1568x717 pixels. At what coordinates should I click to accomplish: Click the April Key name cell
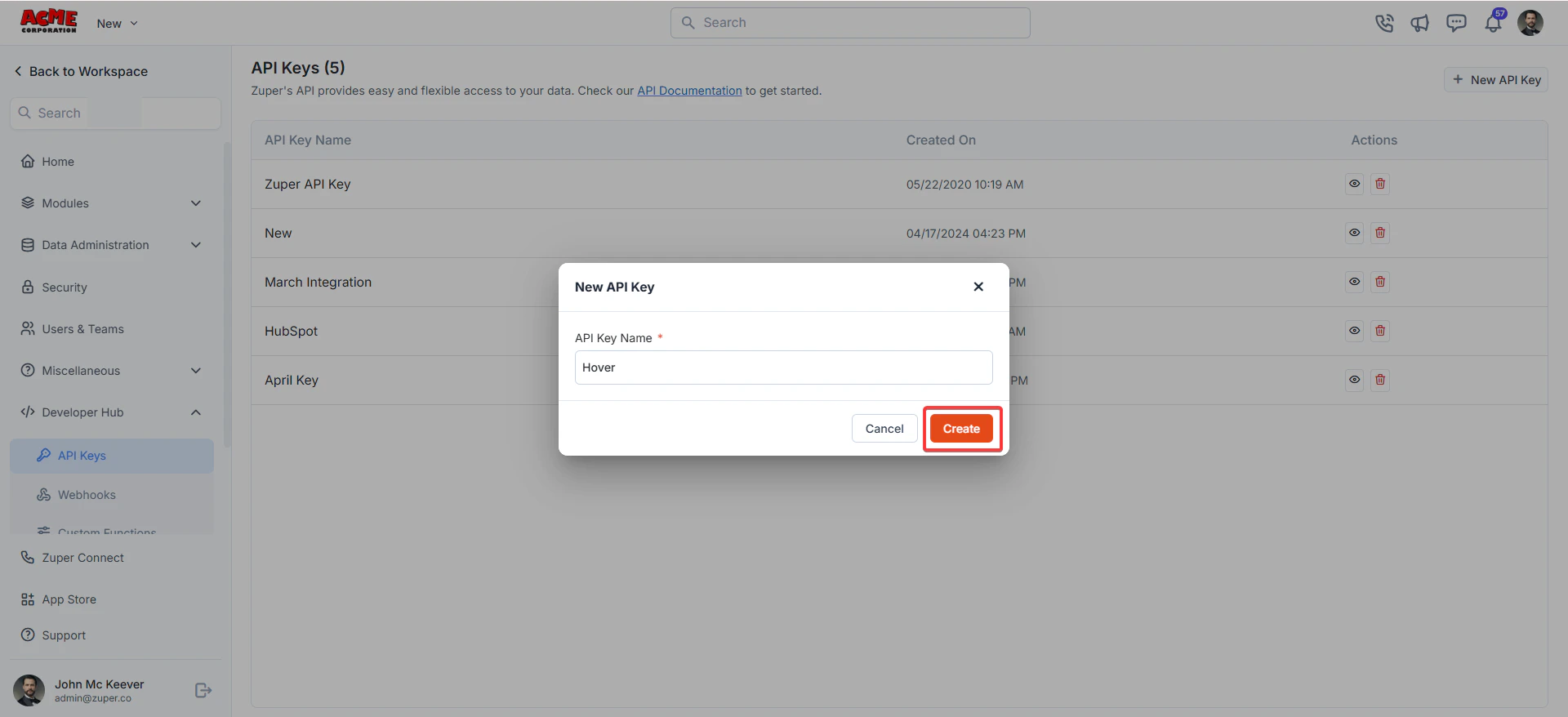click(292, 381)
